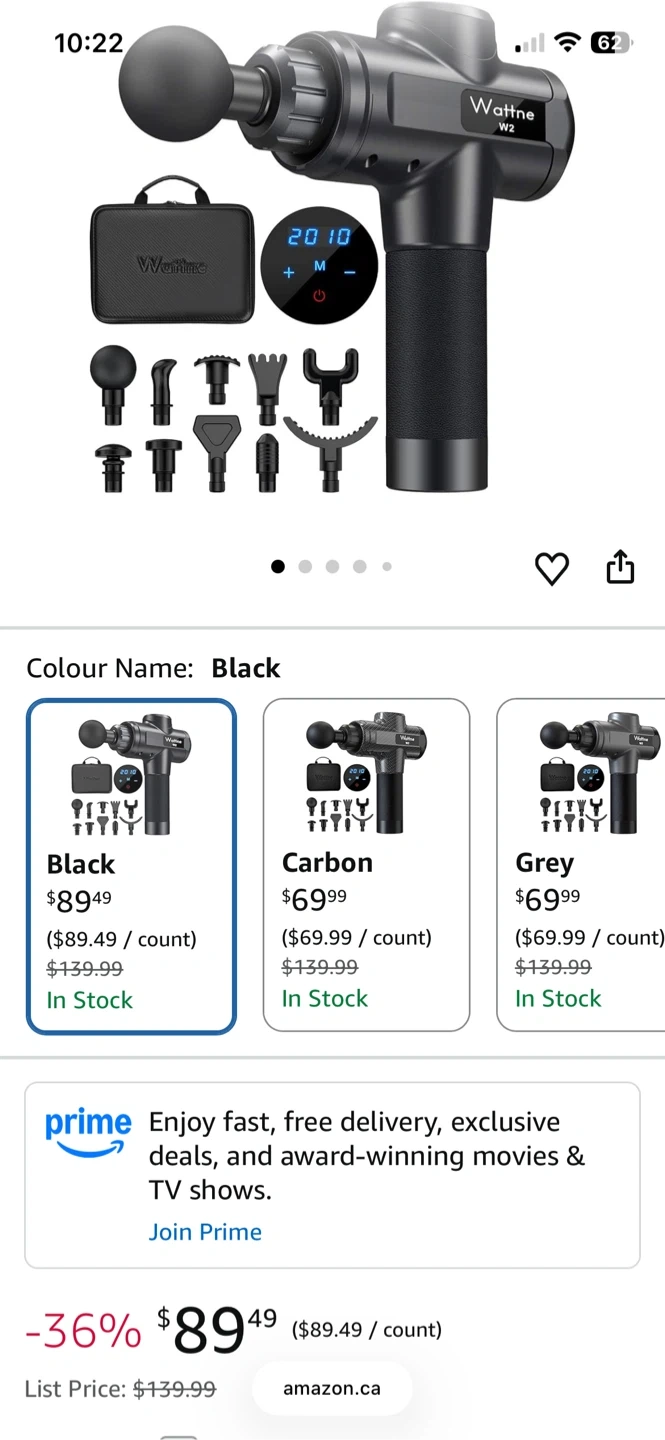665x1440 pixels.
Task: Jump to the fourth image dot
Action: 359,567
